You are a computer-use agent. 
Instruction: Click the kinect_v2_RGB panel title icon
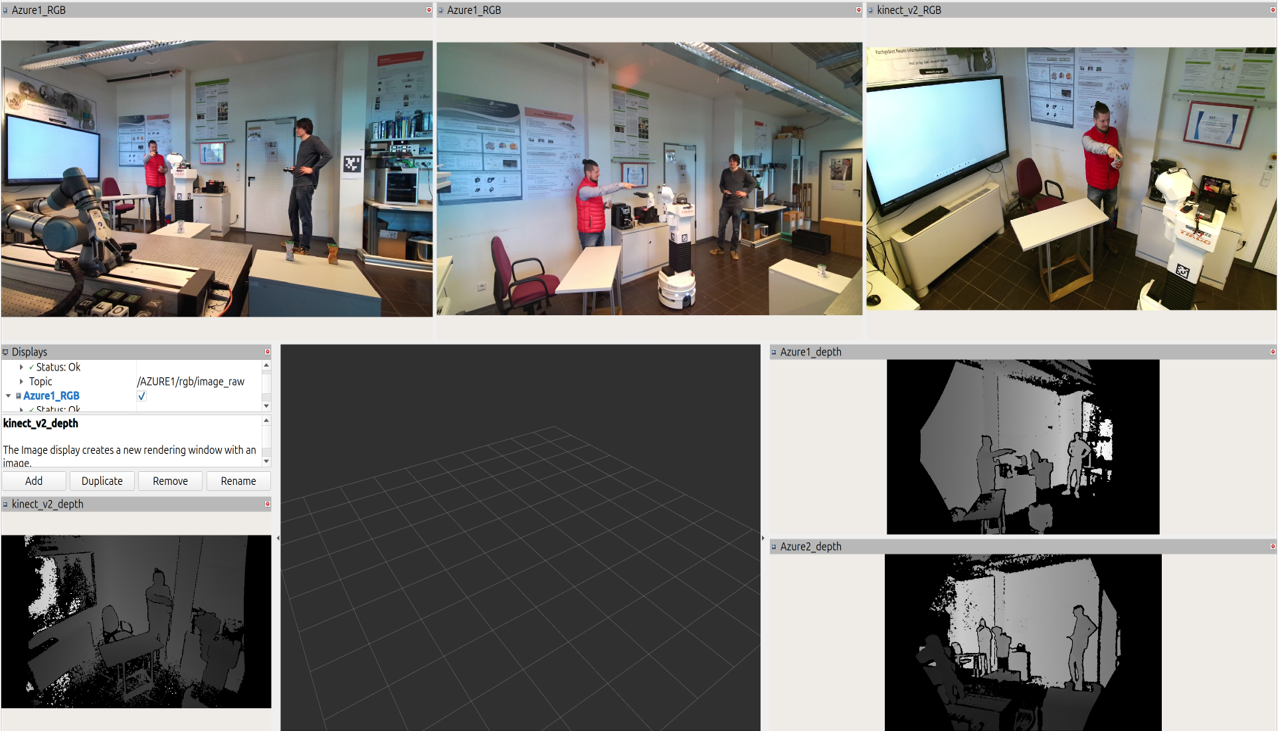[870, 10]
